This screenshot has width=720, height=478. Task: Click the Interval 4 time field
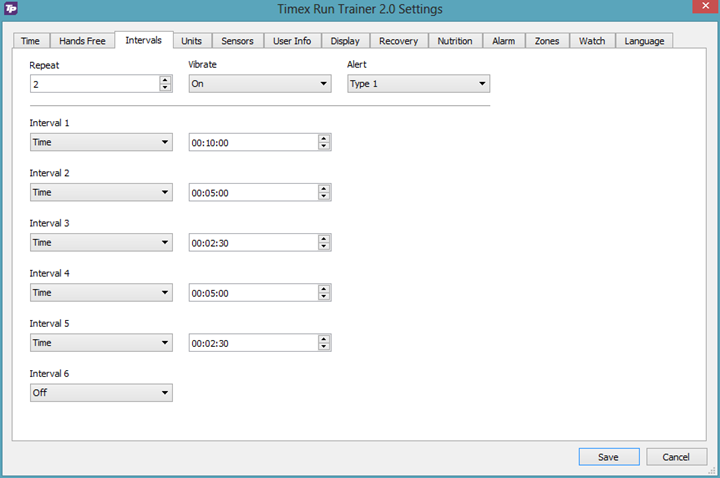(253, 293)
